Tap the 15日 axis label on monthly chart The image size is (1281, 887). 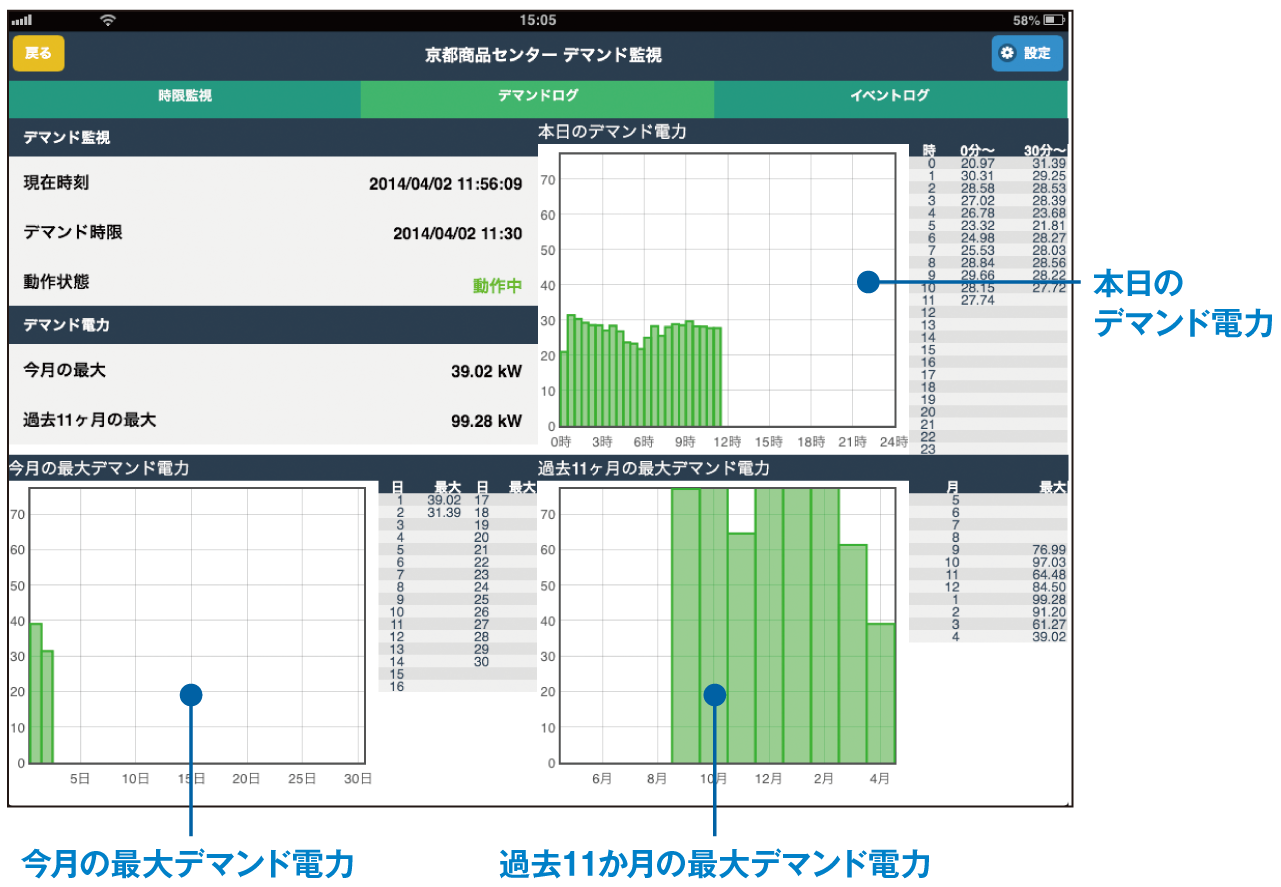[192, 778]
